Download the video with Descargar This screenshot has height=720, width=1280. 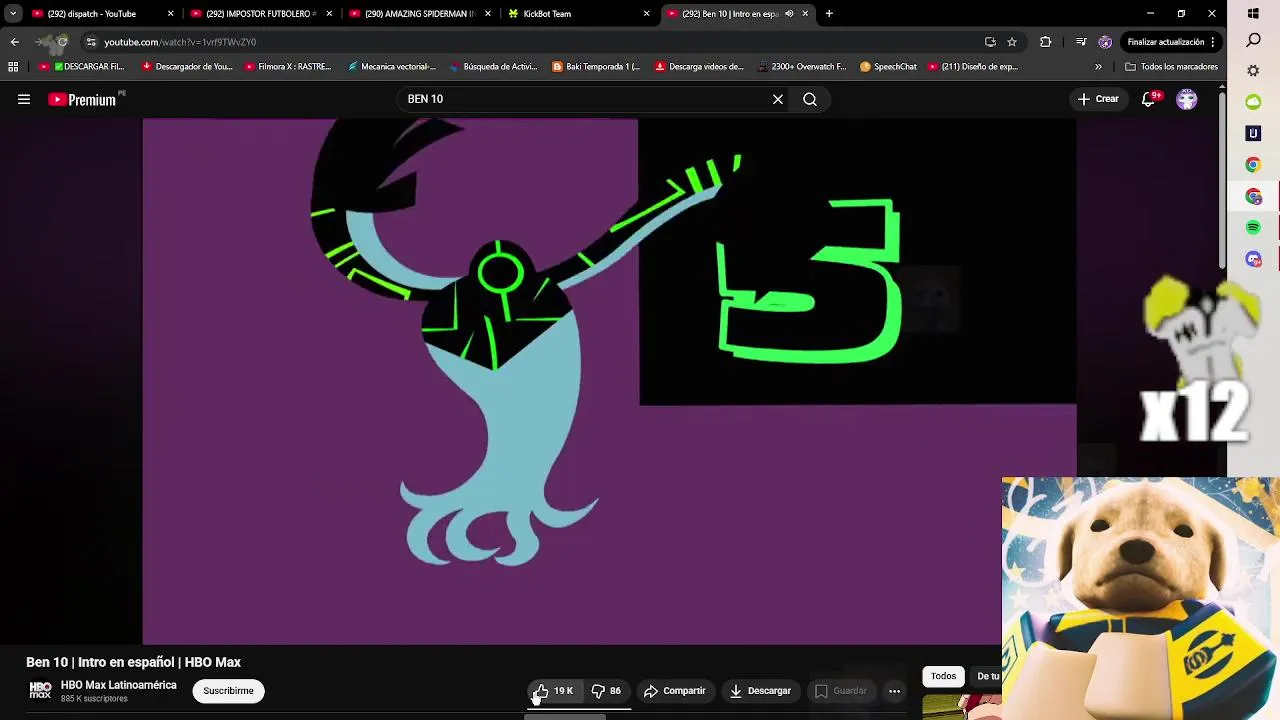[760, 691]
